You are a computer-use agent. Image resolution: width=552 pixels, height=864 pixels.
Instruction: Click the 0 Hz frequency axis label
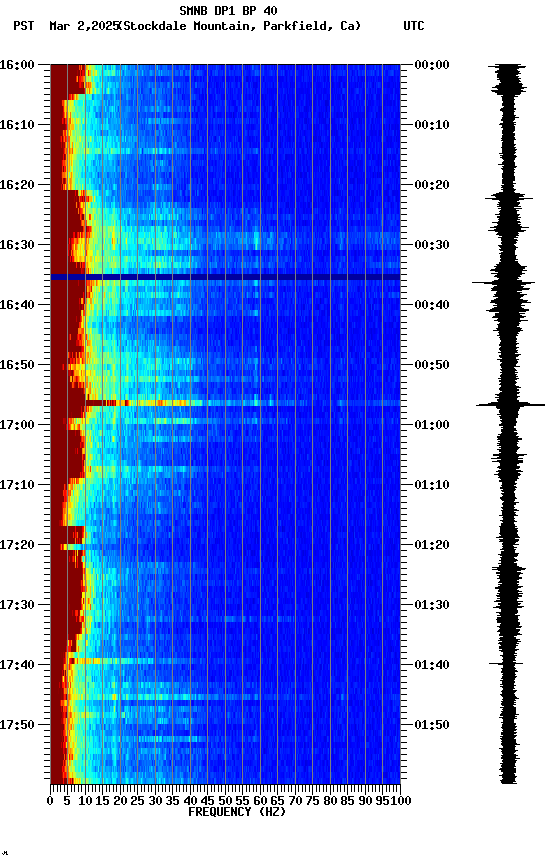click(50, 801)
